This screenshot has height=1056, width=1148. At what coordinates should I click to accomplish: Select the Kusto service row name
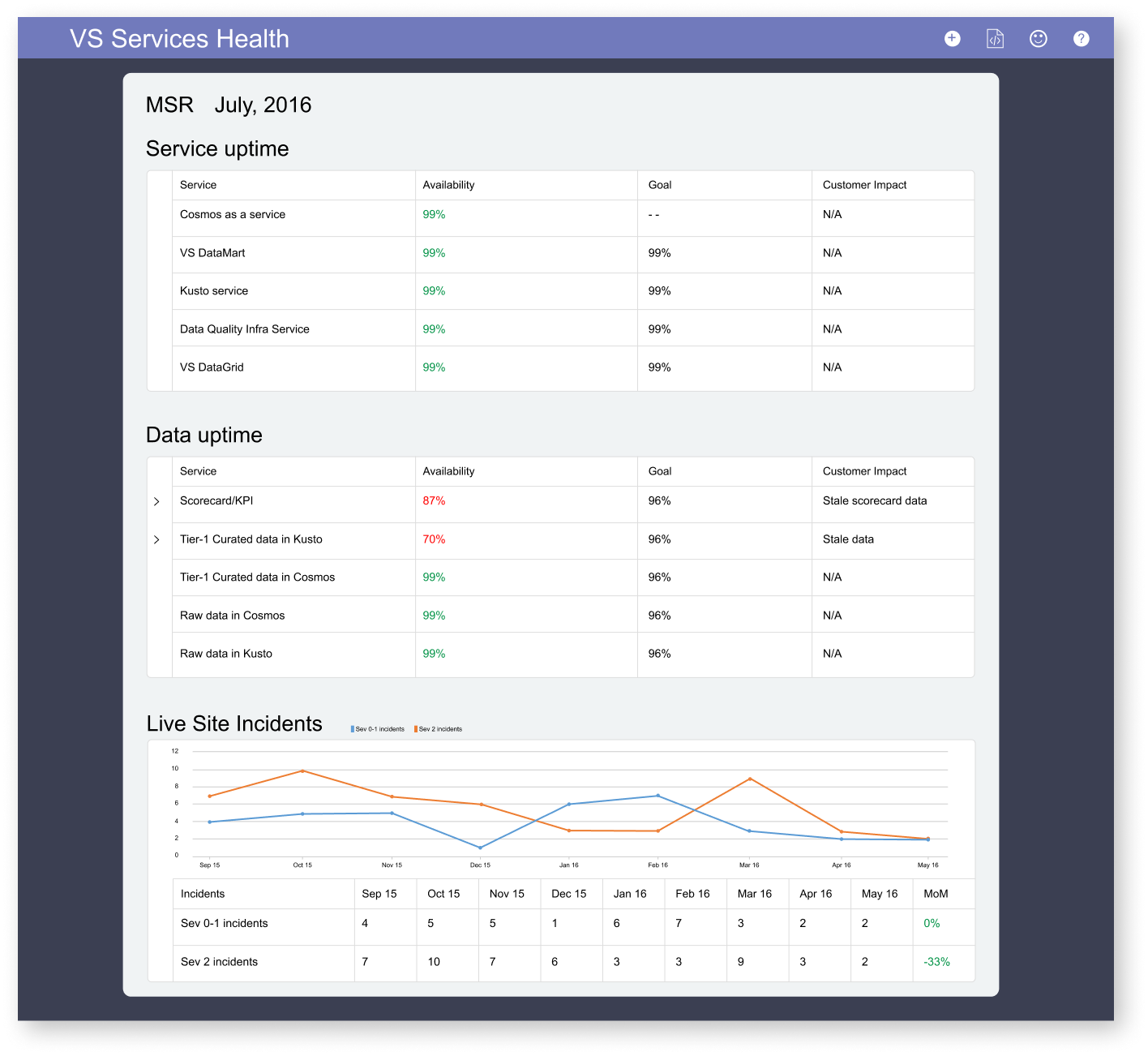tap(214, 290)
